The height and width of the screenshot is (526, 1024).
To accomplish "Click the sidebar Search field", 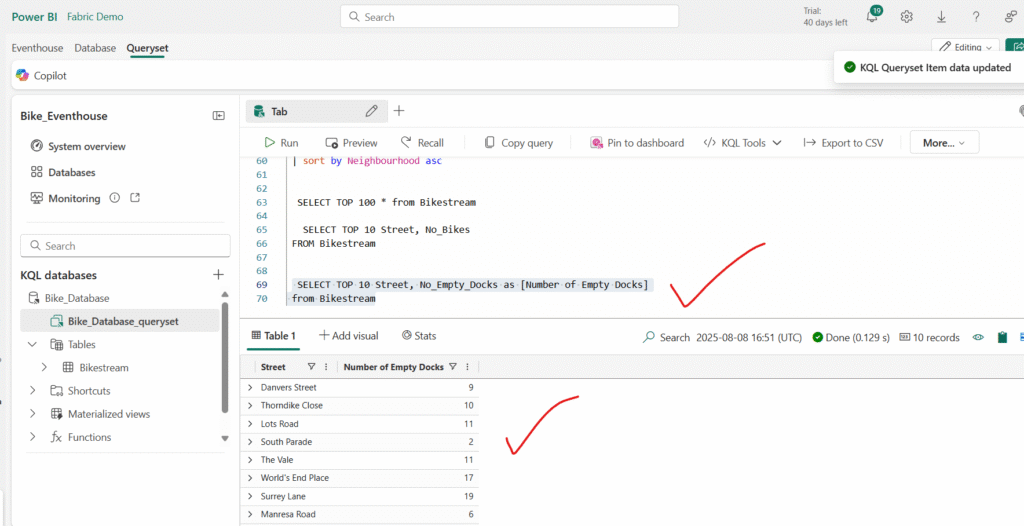I will coord(125,246).
